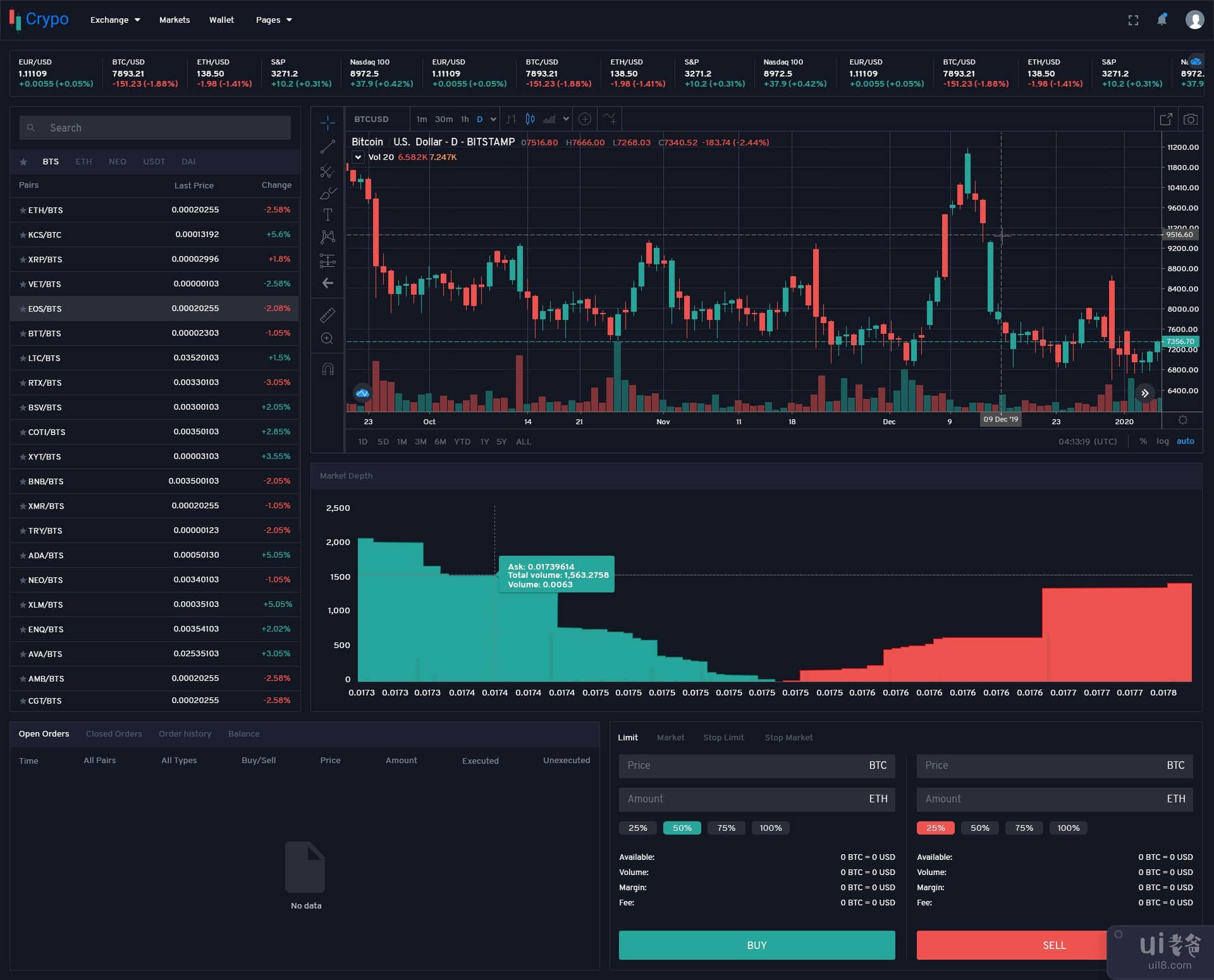Switch to the Stop Limit tab
The height and width of the screenshot is (980, 1214).
(x=723, y=738)
